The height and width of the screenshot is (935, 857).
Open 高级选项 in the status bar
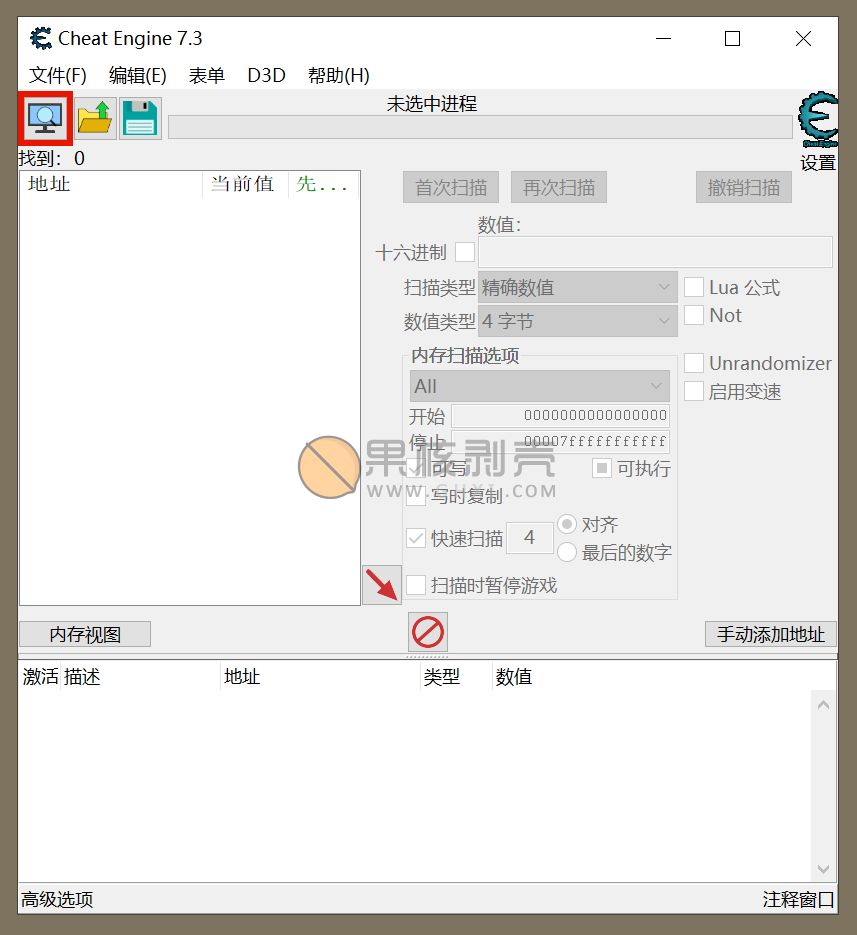(x=57, y=899)
